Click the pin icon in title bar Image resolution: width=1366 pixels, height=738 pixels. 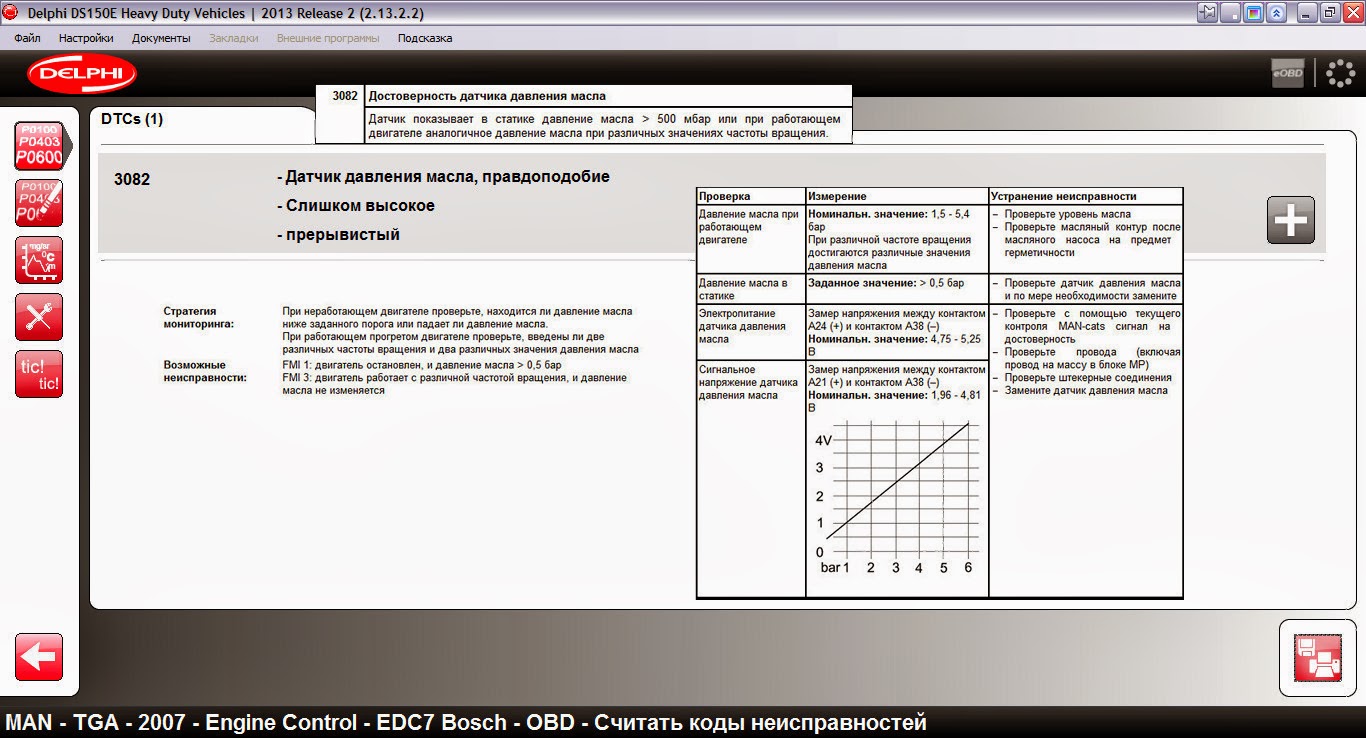coord(1208,13)
